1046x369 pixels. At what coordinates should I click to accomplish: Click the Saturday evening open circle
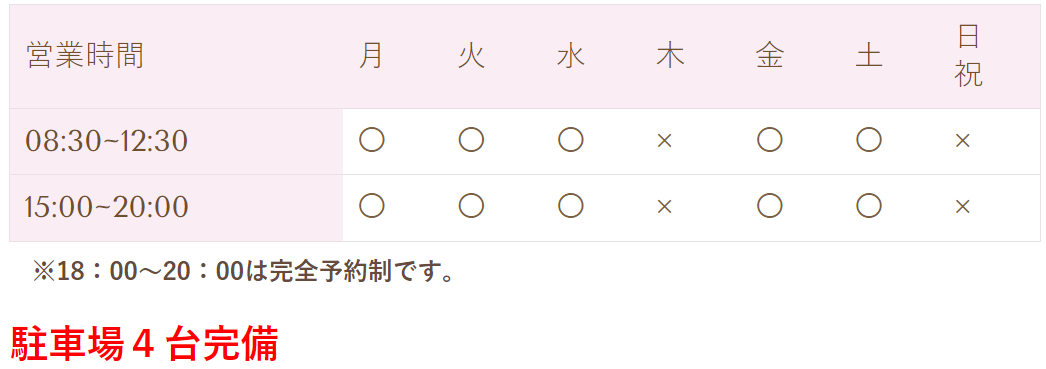coord(869,207)
